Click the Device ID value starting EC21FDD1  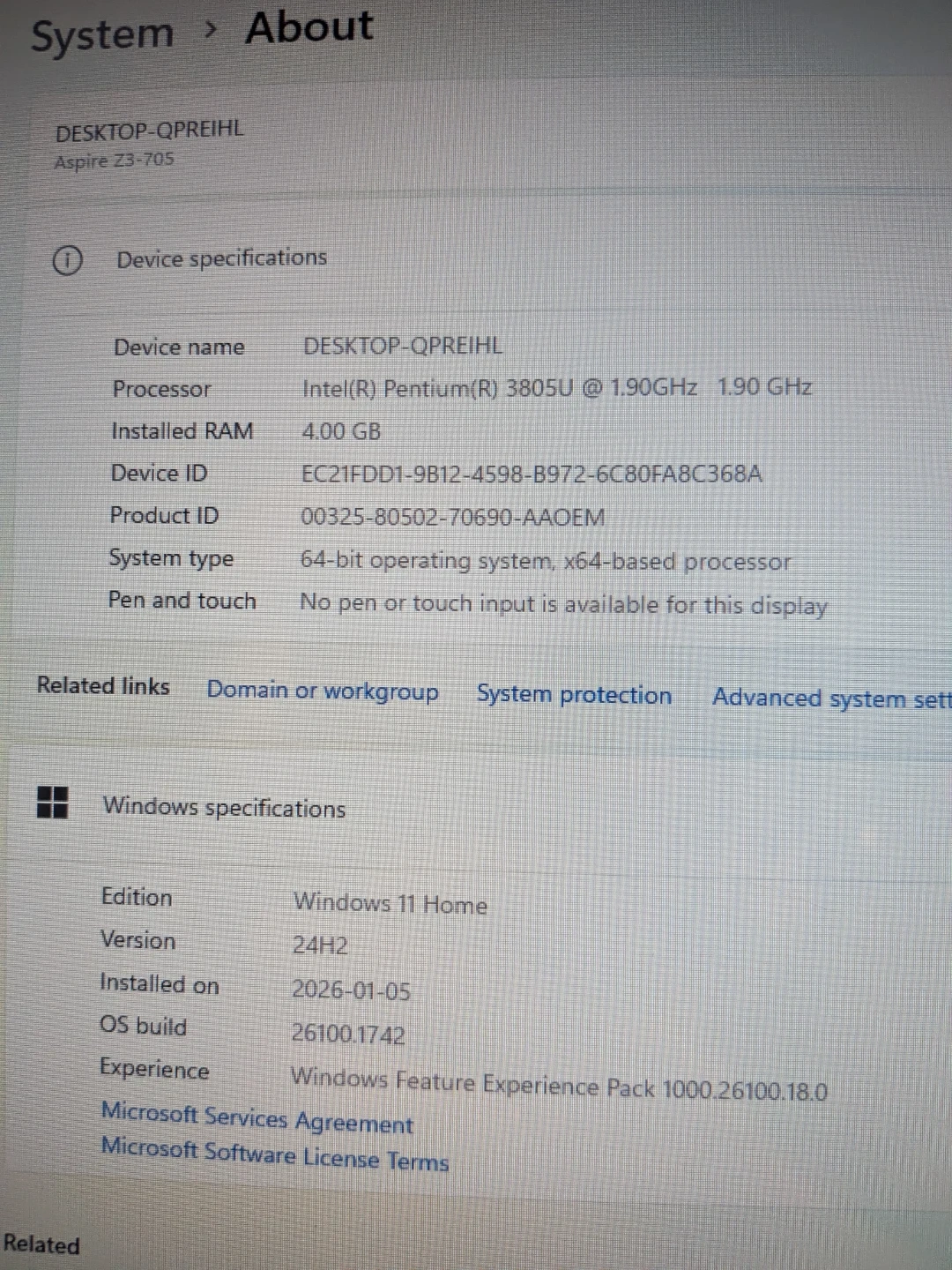click(x=532, y=474)
